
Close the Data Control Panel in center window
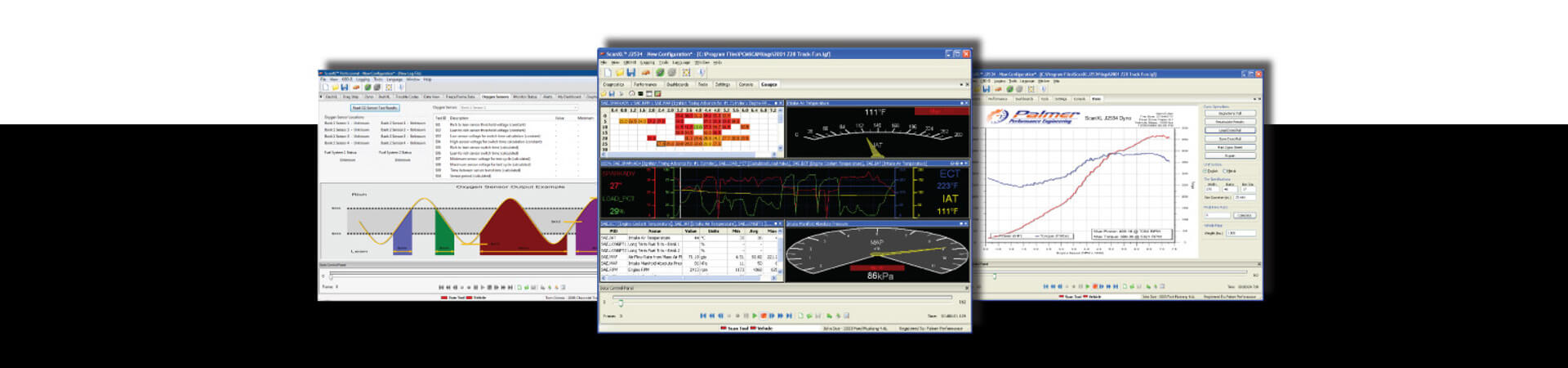[x=967, y=288]
